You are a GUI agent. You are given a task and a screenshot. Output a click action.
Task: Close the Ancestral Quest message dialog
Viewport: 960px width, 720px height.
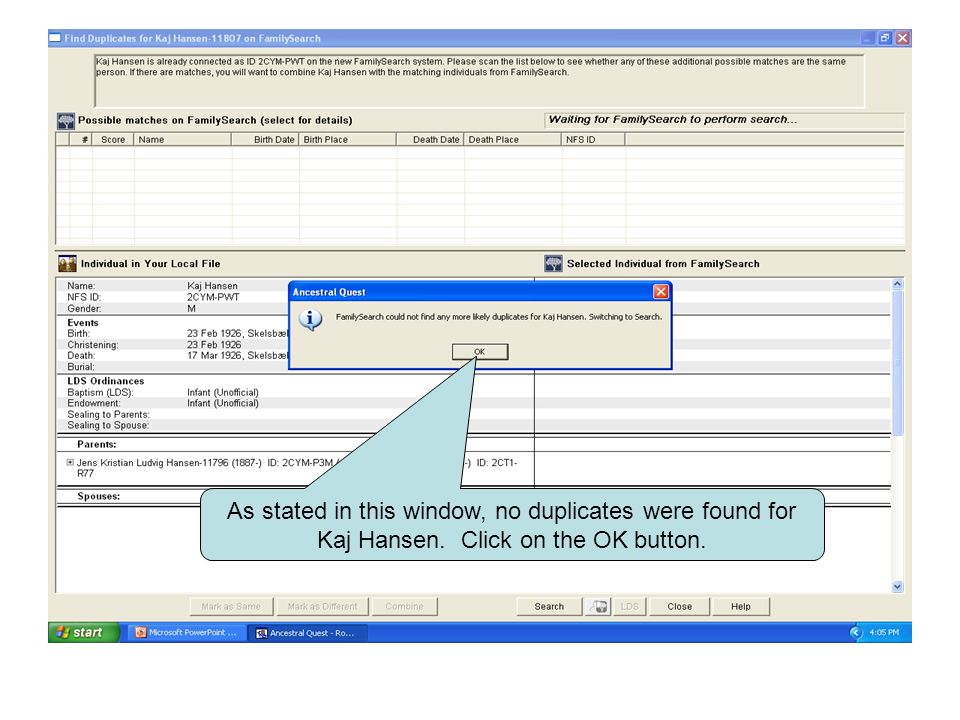pos(661,292)
